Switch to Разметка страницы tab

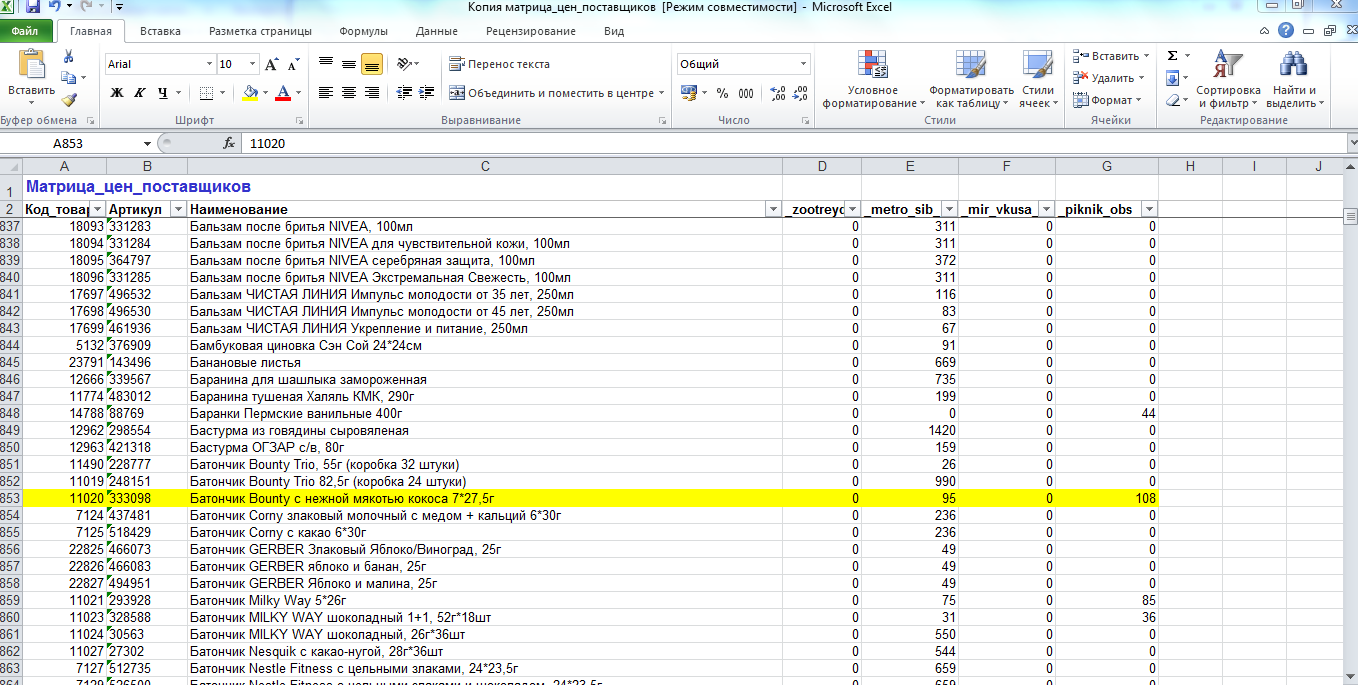[260, 31]
